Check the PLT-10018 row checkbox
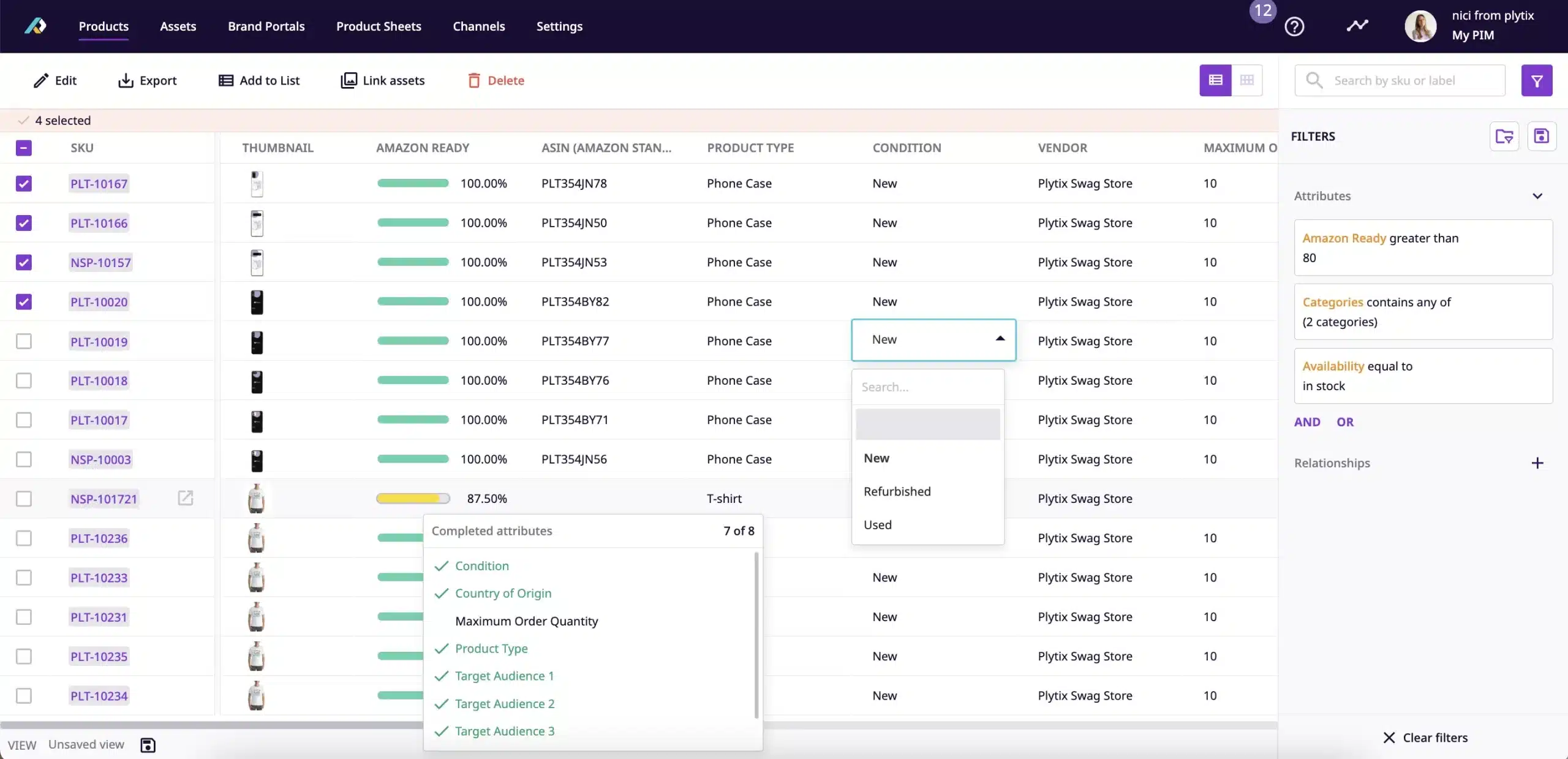The height and width of the screenshot is (759, 1568). (x=24, y=380)
